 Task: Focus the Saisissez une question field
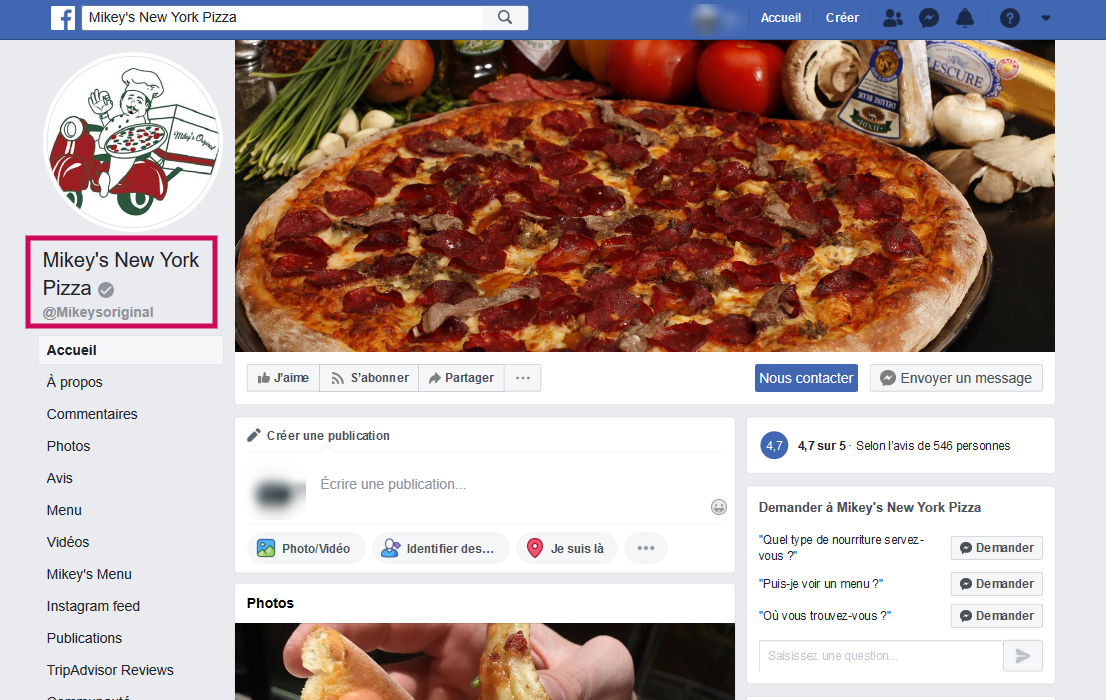pos(881,656)
